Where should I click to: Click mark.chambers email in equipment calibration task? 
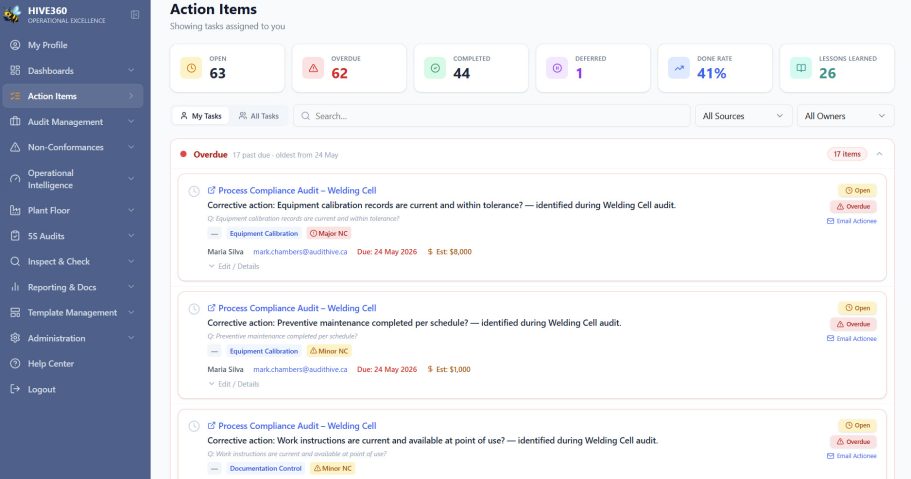pos(300,252)
